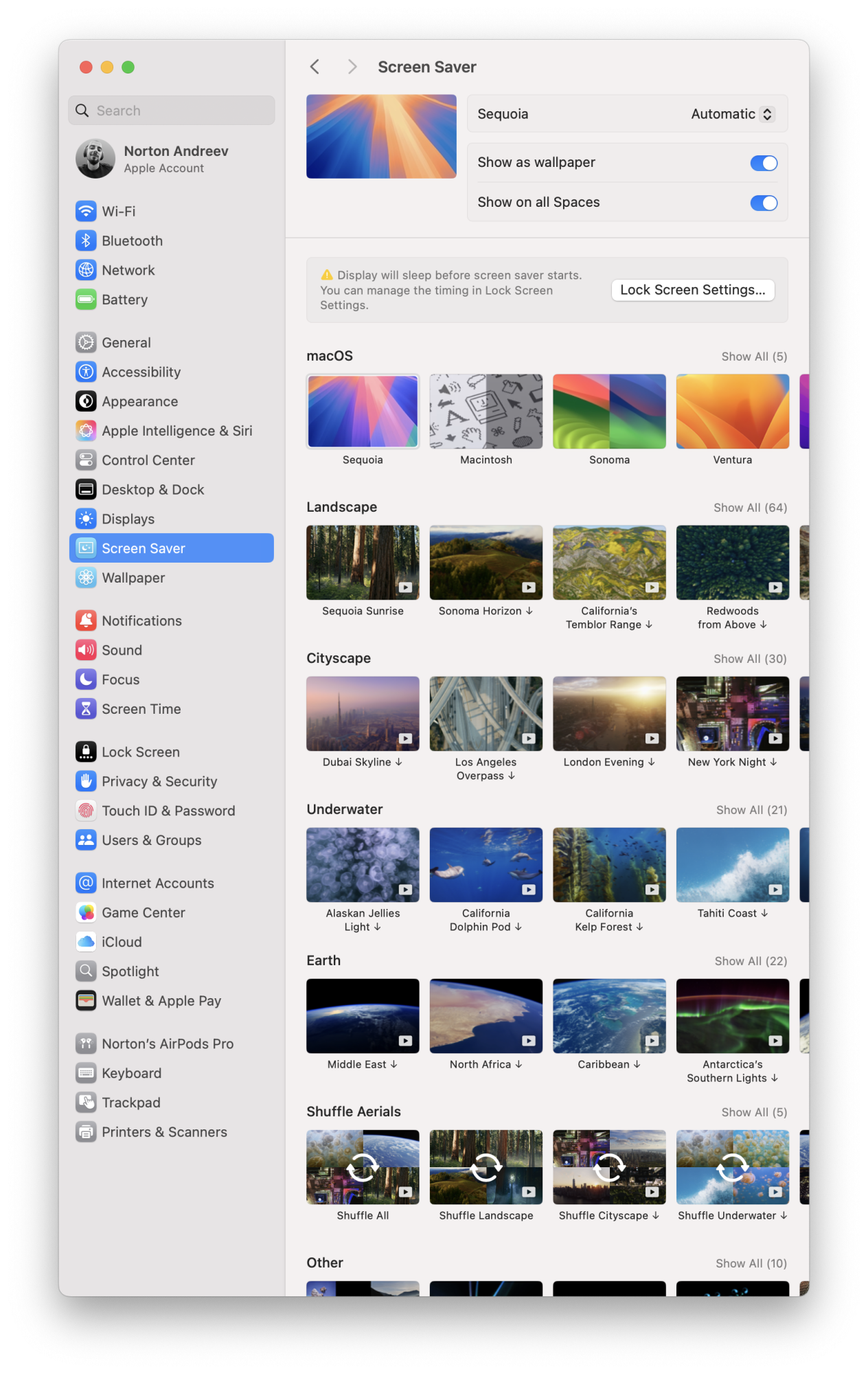Open Norton's AirPods Pro sidebar item
868x1374 pixels.
click(x=172, y=1044)
